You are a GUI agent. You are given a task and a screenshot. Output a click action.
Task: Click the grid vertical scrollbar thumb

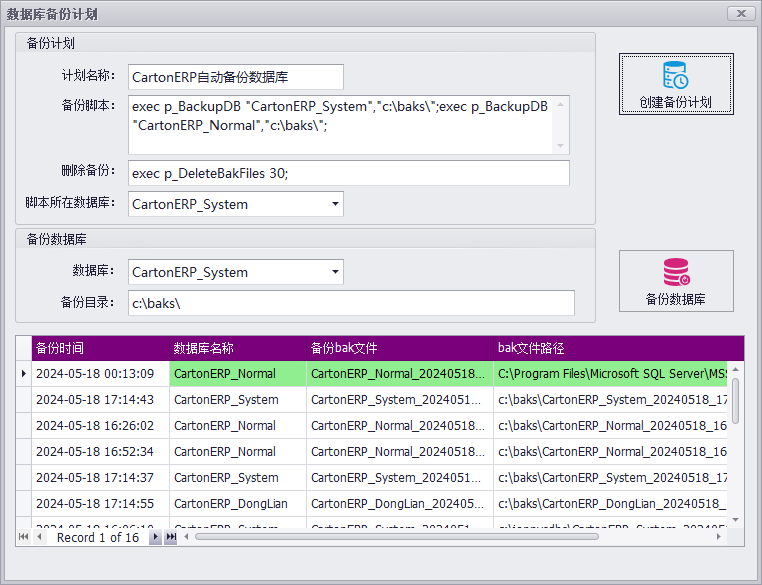click(736, 401)
